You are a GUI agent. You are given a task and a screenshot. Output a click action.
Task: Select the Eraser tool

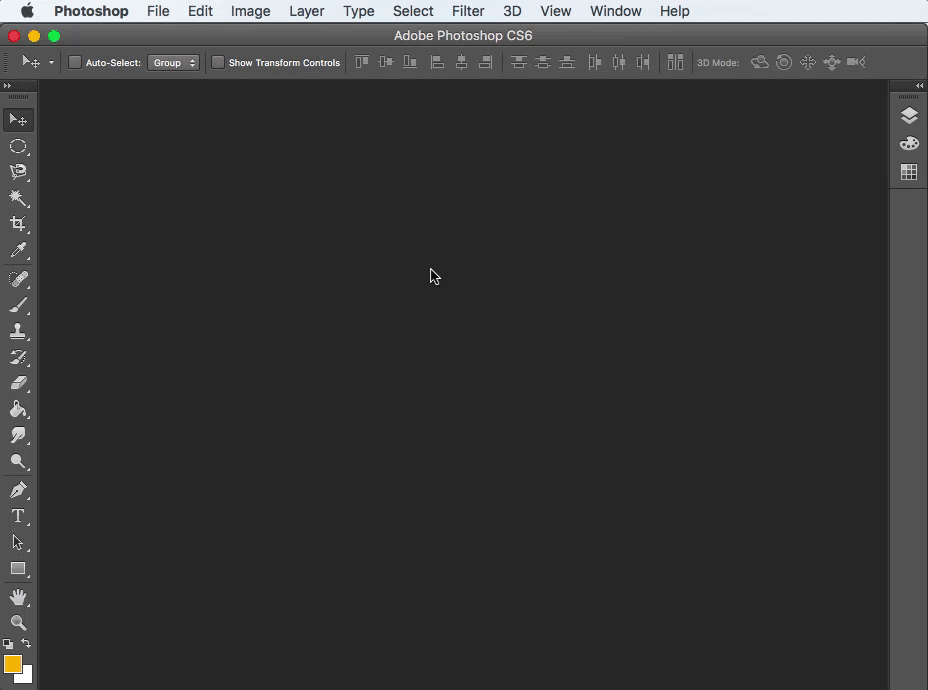pyautogui.click(x=18, y=383)
